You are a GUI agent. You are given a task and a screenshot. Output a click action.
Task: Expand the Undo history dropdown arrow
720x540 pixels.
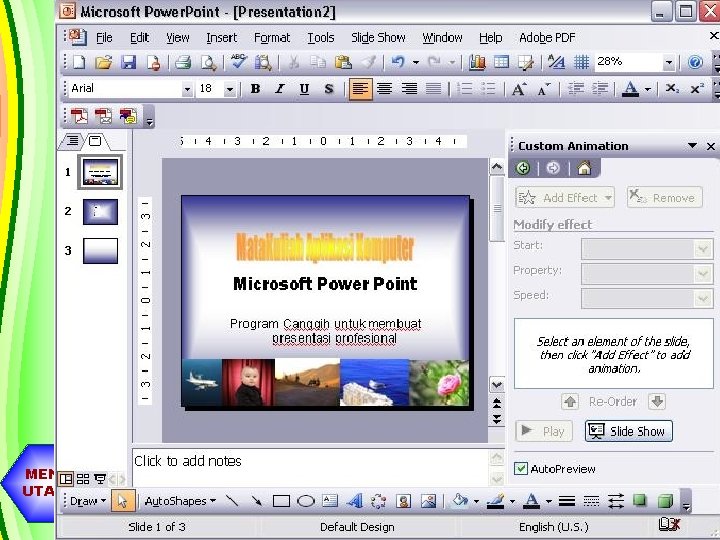[416, 62]
